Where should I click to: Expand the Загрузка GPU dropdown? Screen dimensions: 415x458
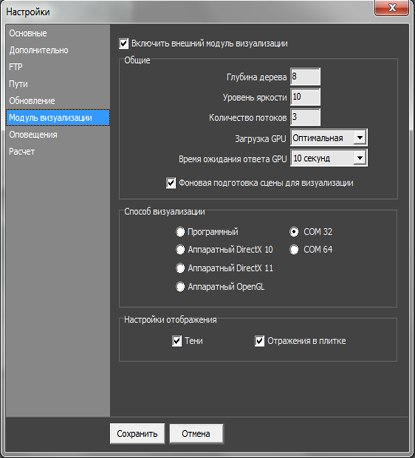click(x=329, y=138)
